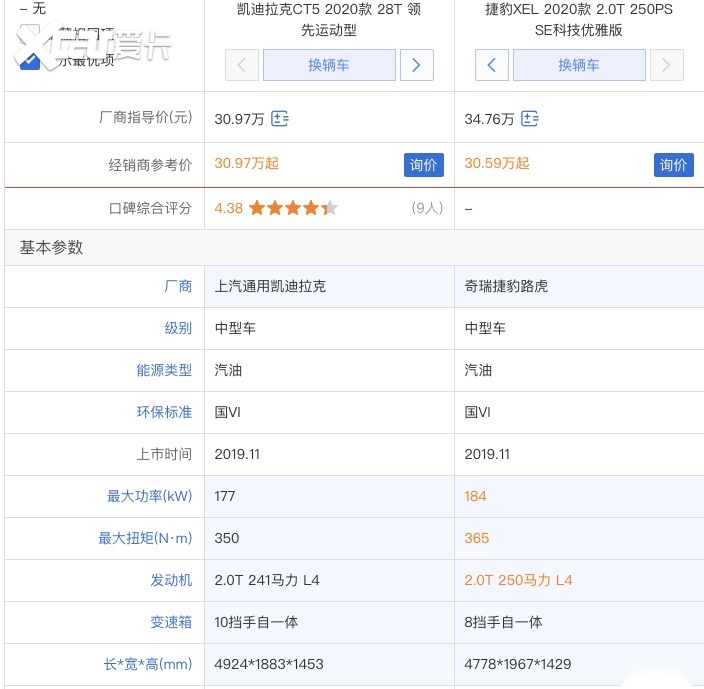Open the 能源类型 parameter link

[x=164, y=370]
